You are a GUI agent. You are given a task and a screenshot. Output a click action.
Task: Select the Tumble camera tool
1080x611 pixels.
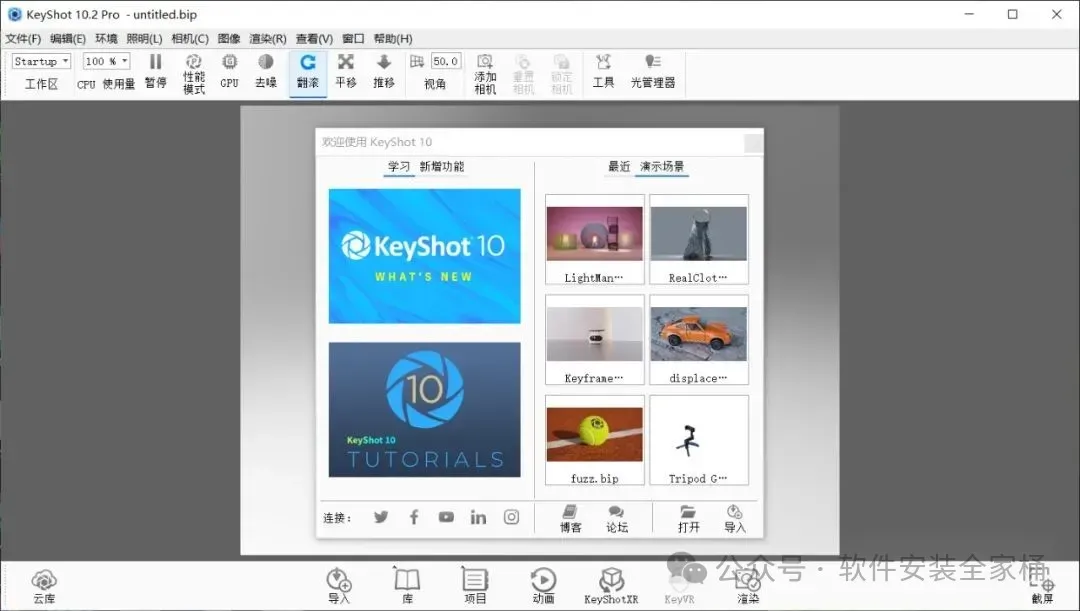click(308, 73)
